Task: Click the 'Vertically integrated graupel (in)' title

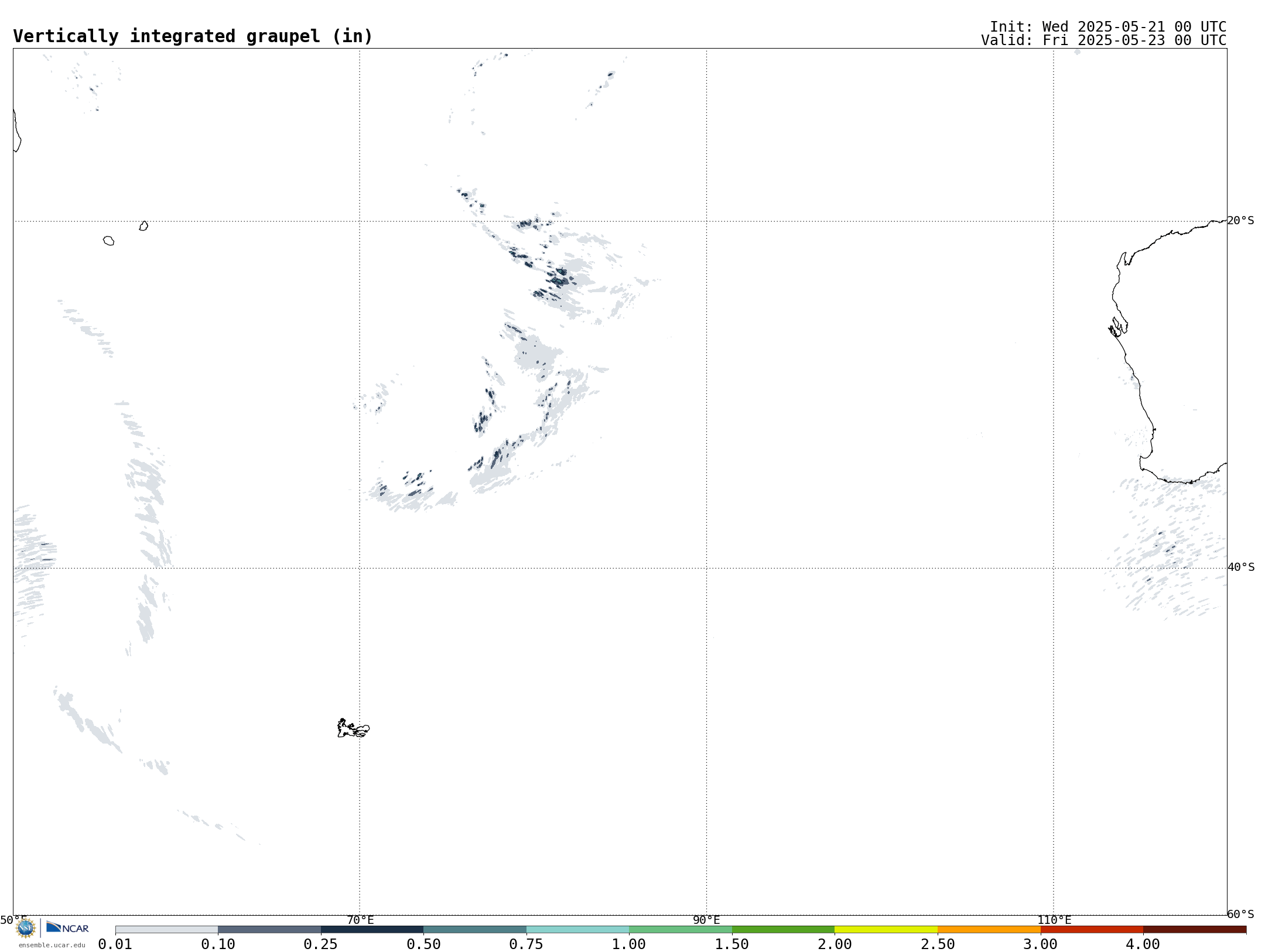Action: point(193,36)
